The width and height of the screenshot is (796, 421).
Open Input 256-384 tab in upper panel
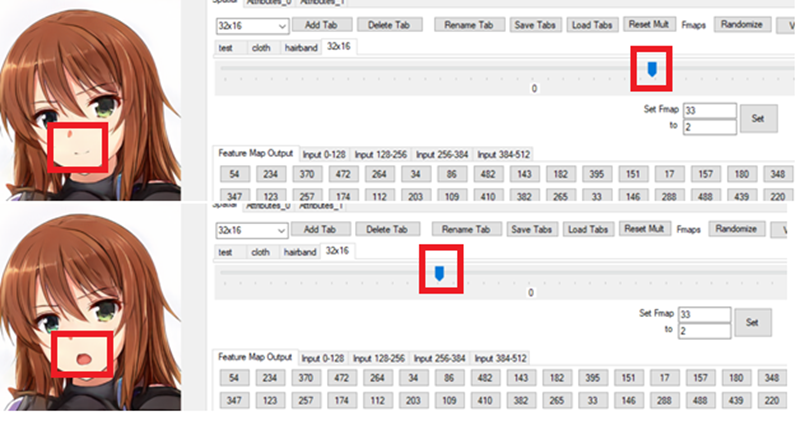coord(442,155)
